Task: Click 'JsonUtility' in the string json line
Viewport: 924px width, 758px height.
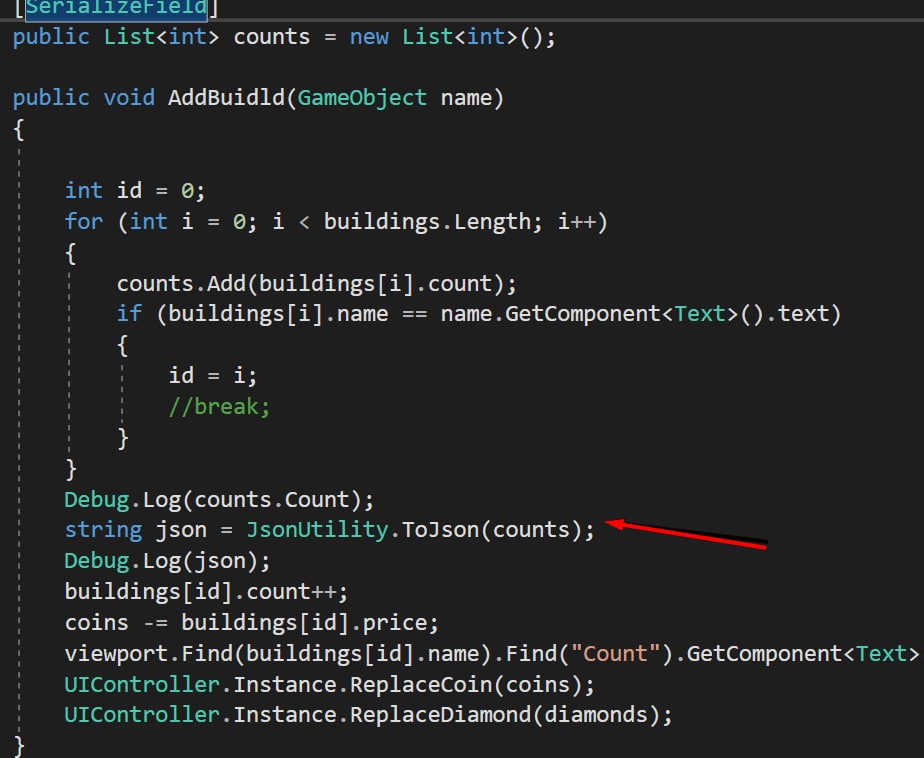Action: [317, 530]
